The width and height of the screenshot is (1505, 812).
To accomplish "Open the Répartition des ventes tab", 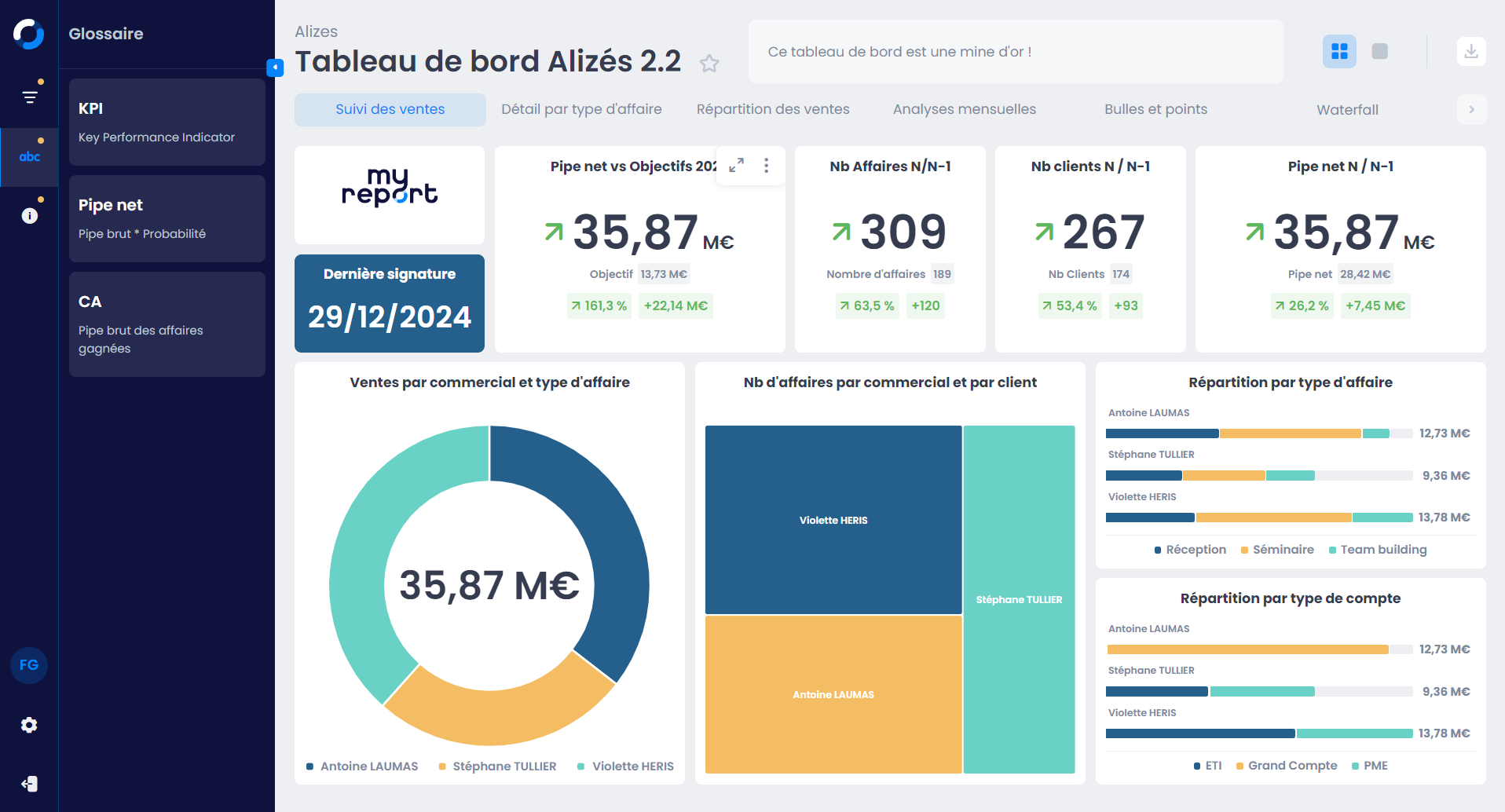I will [x=772, y=110].
